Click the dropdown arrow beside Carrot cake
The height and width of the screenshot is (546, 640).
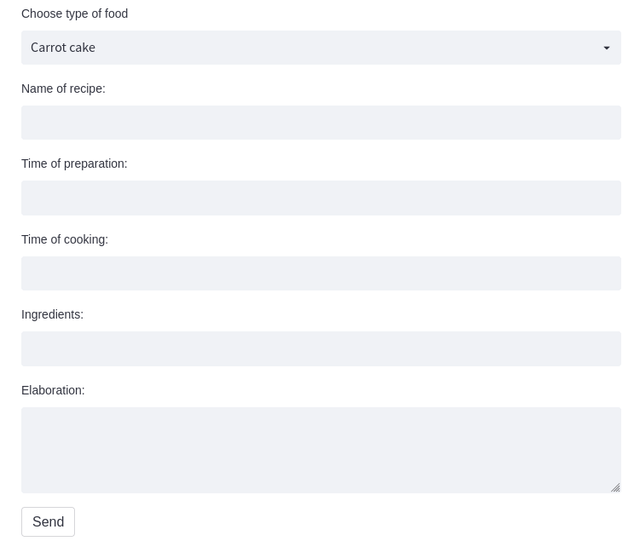tap(607, 48)
